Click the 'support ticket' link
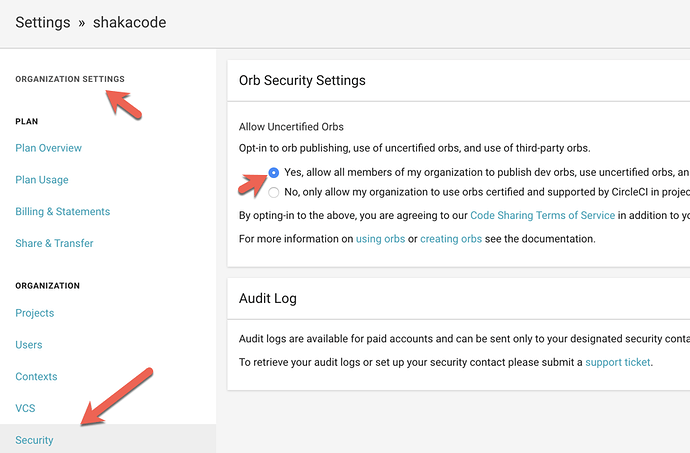 (618, 361)
